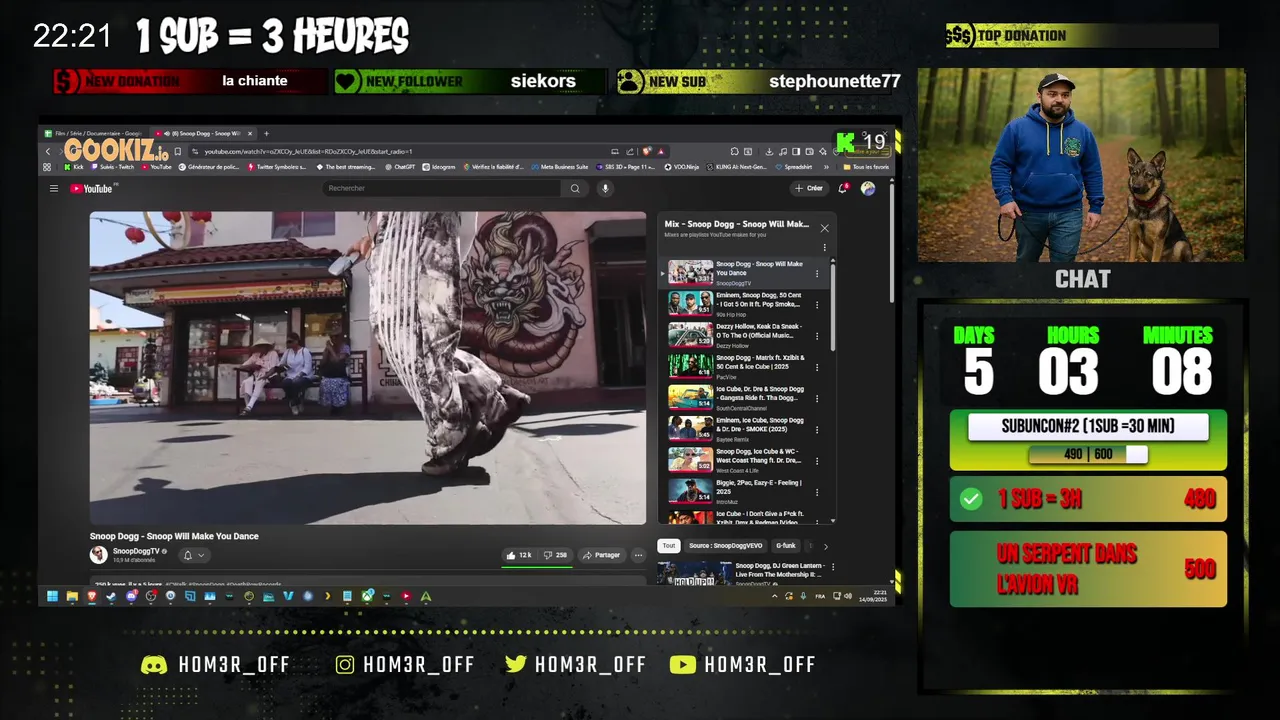The width and height of the screenshot is (1280, 720).
Task: Open the SnoopDoggTV channel avatar
Action: tap(98, 555)
